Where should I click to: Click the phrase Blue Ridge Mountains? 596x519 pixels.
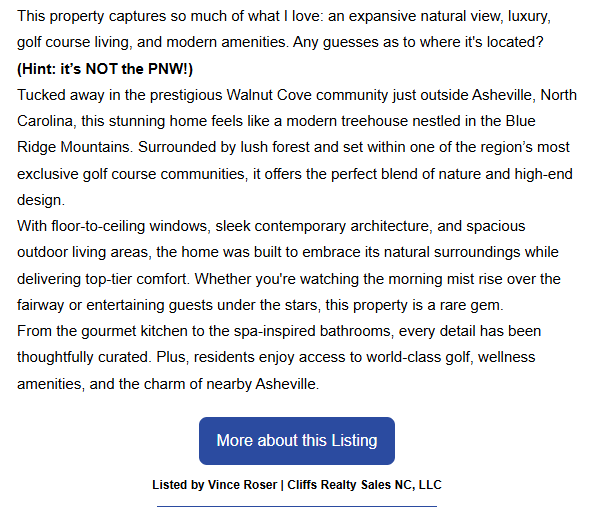click(x=276, y=134)
